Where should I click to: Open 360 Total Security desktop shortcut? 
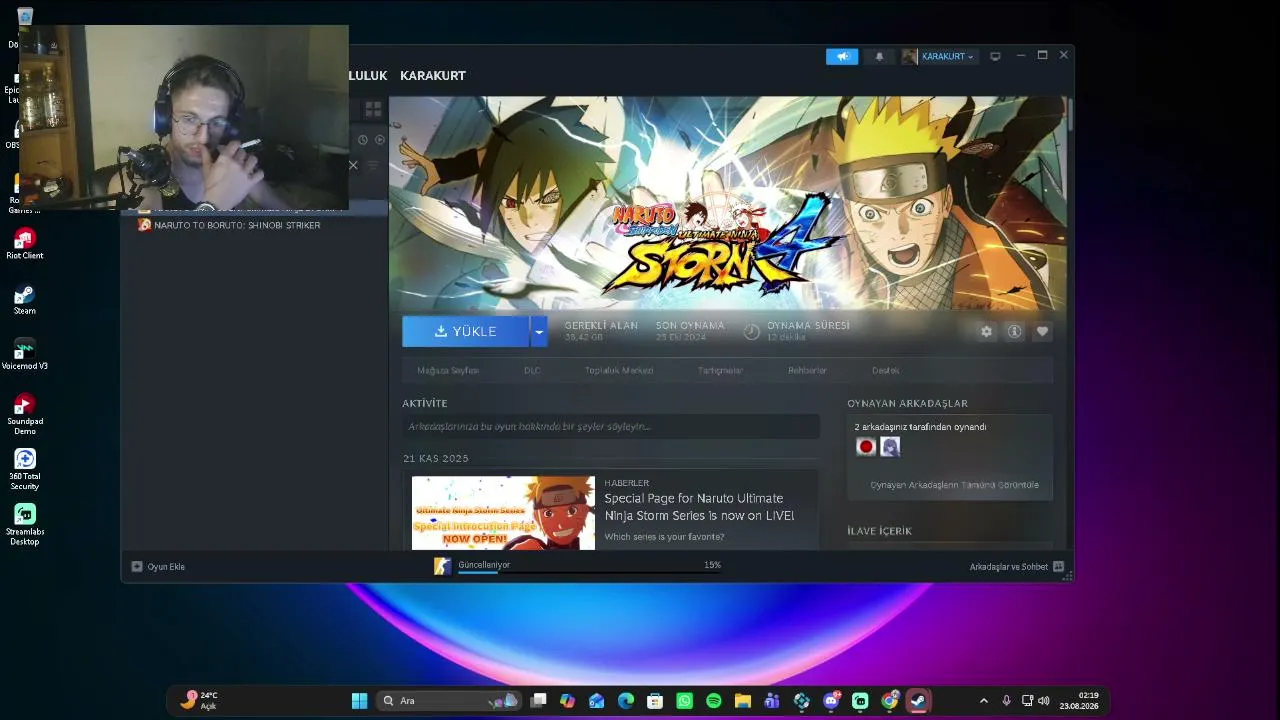[25, 470]
